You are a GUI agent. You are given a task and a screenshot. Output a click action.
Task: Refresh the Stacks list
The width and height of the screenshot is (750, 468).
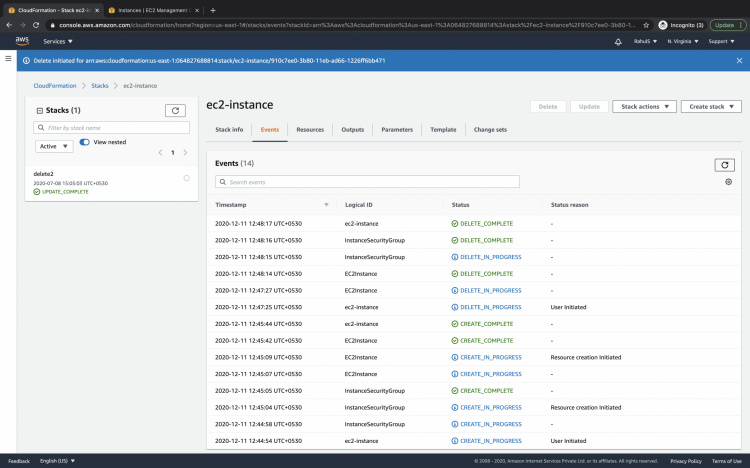tap(176, 110)
